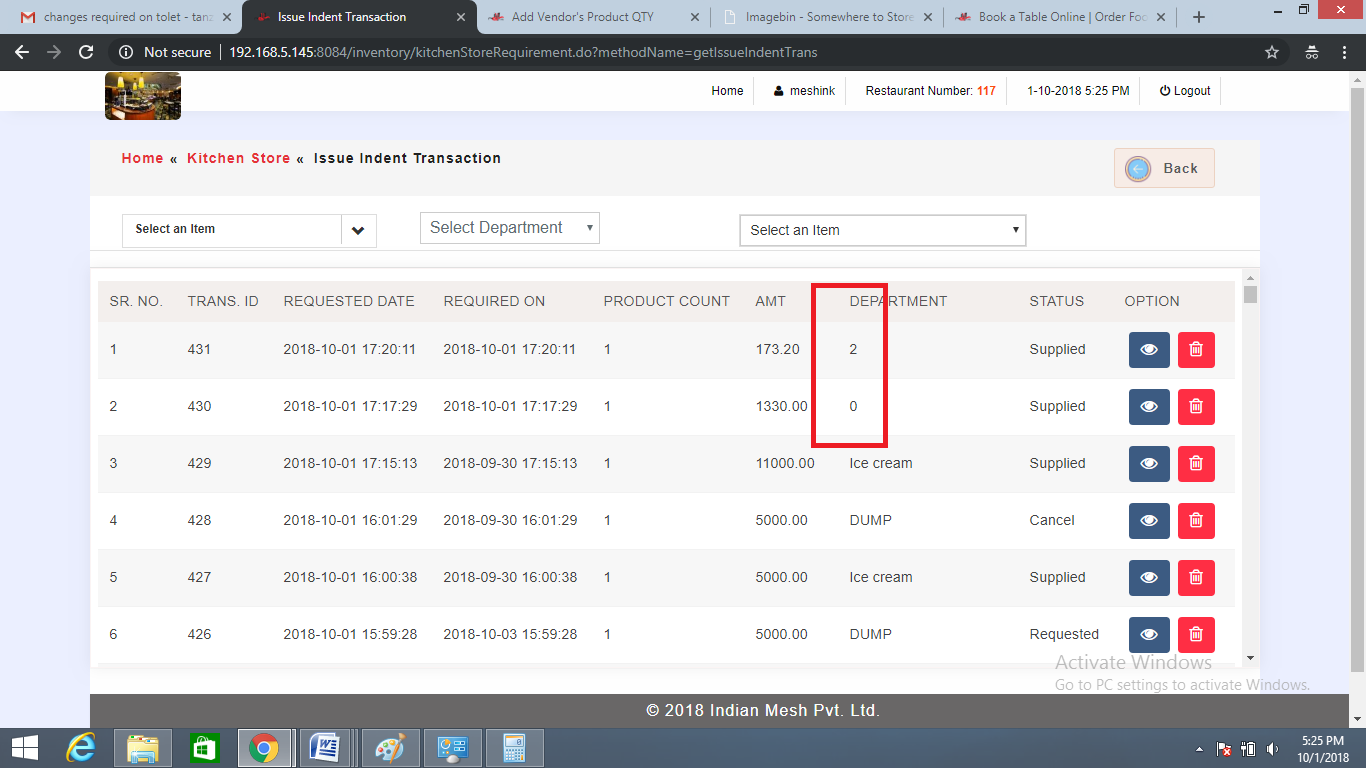1366x768 pixels.
Task: Click Requested status of transaction 426
Action: click(1064, 635)
